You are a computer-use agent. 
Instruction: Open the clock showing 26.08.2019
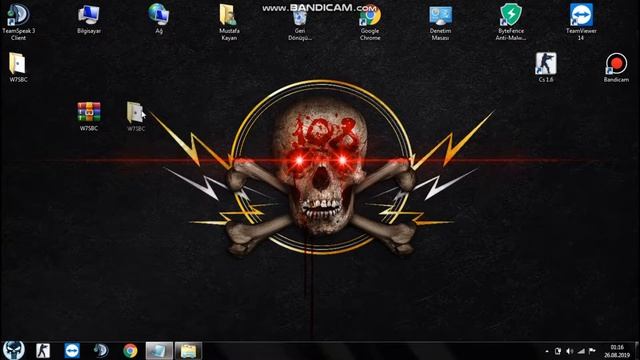tap(617, 351)
